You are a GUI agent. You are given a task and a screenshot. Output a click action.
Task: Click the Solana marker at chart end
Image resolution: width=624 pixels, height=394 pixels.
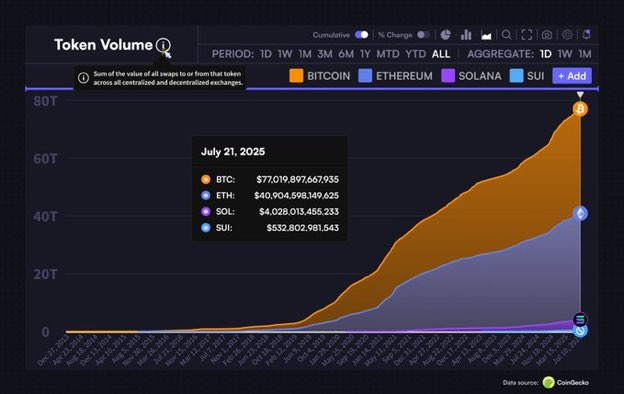580,320
